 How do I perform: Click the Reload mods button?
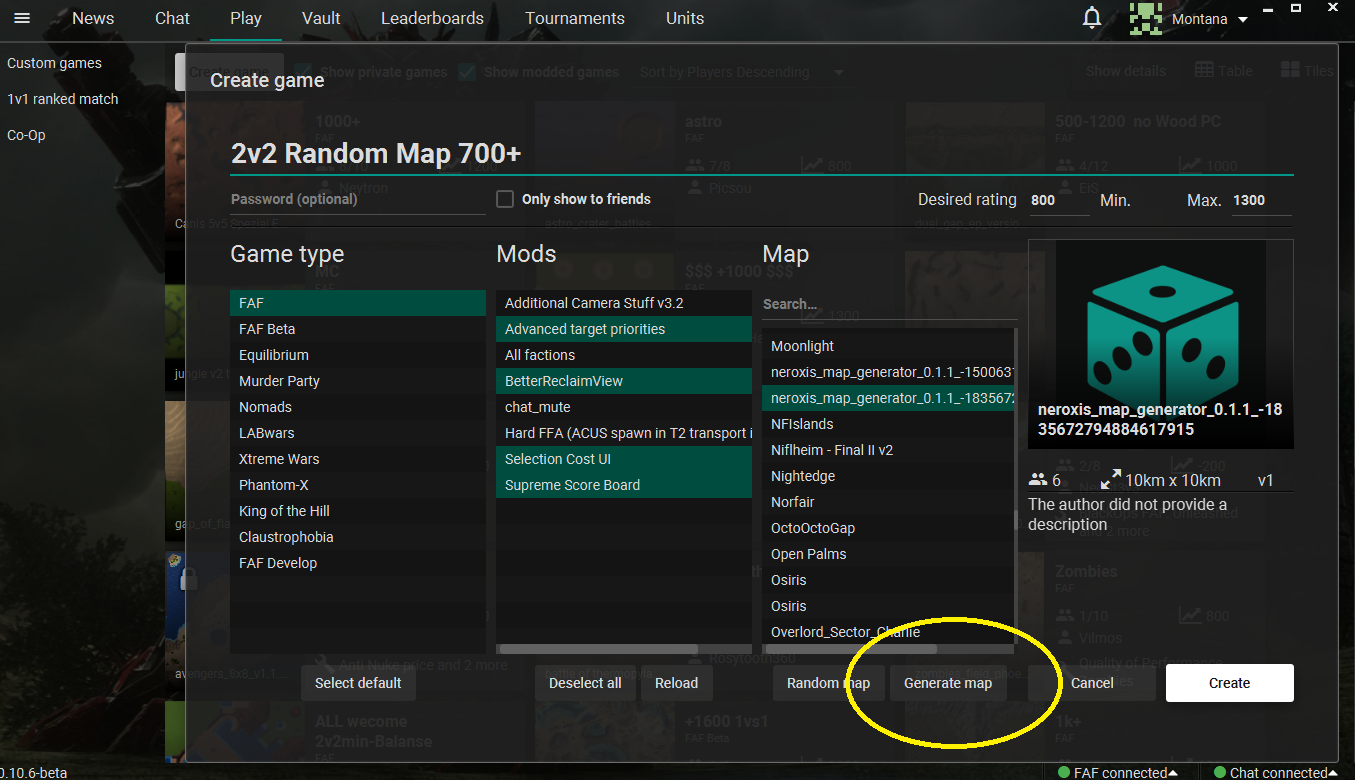tap(676, 683)
